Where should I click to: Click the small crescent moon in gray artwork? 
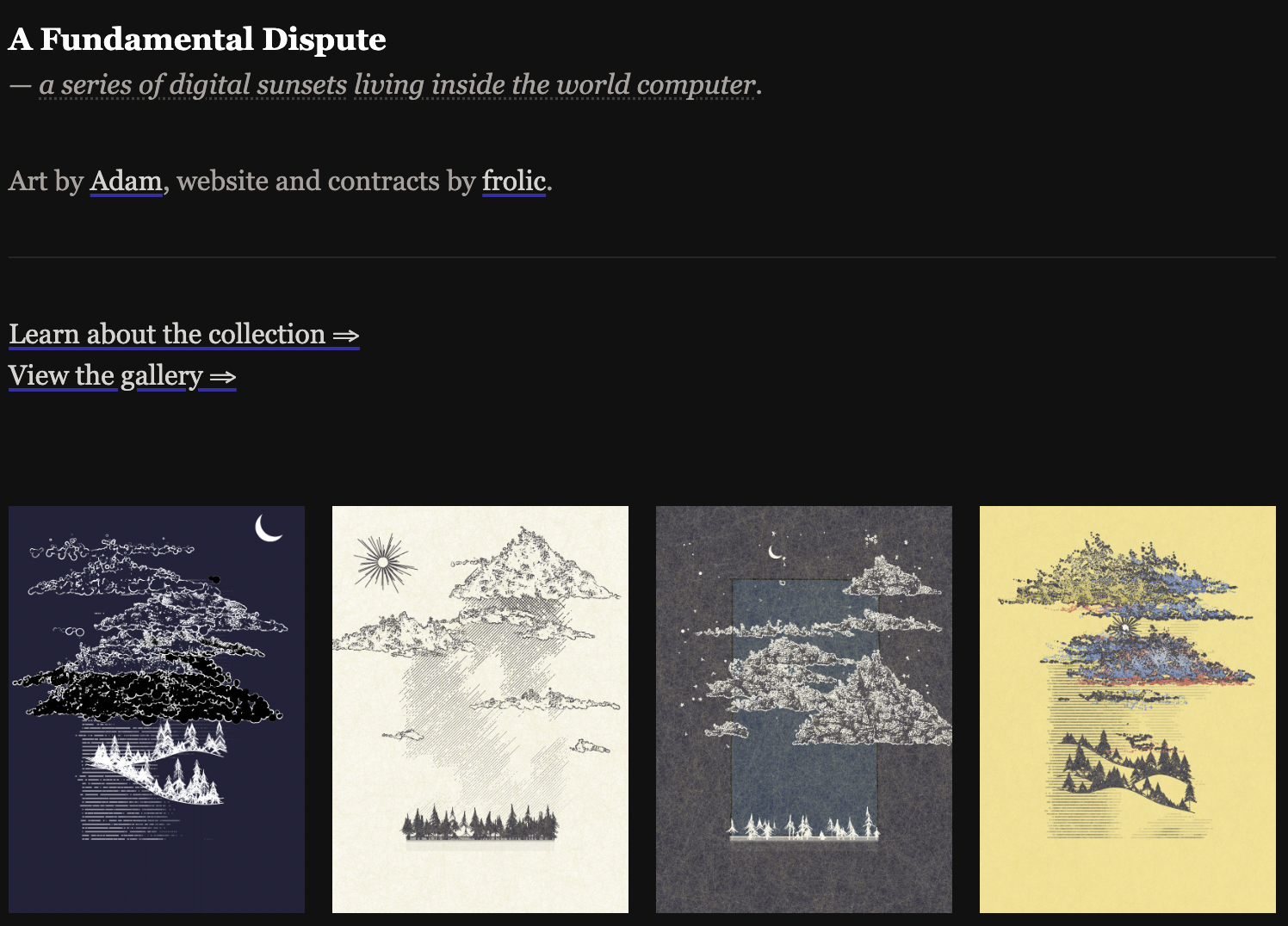[776, 552]
